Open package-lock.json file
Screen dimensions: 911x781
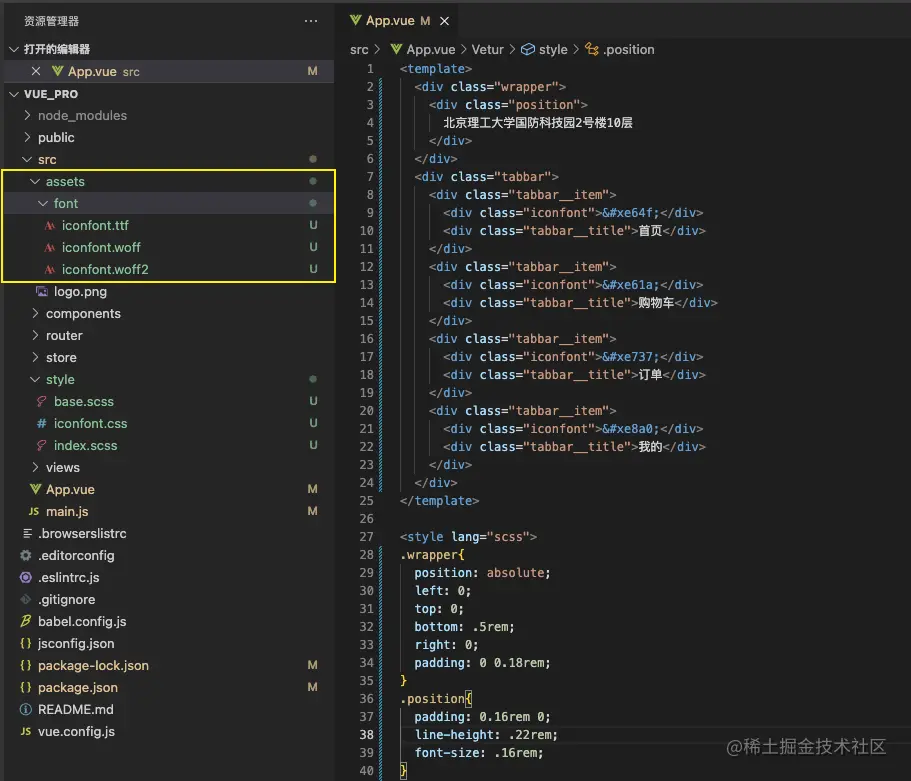coord(93,665)
